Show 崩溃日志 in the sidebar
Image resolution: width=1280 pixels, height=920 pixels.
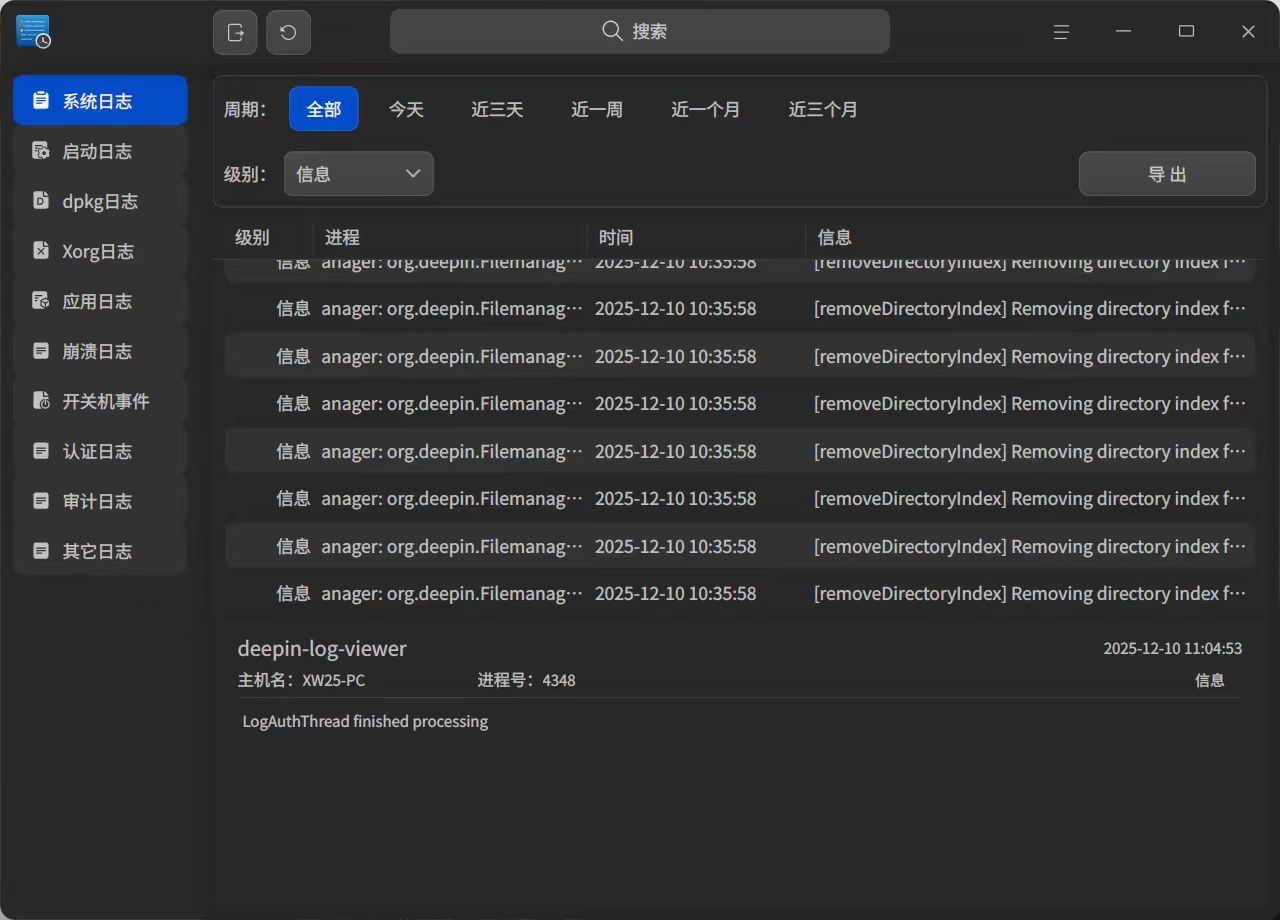(x=99, y=351)
